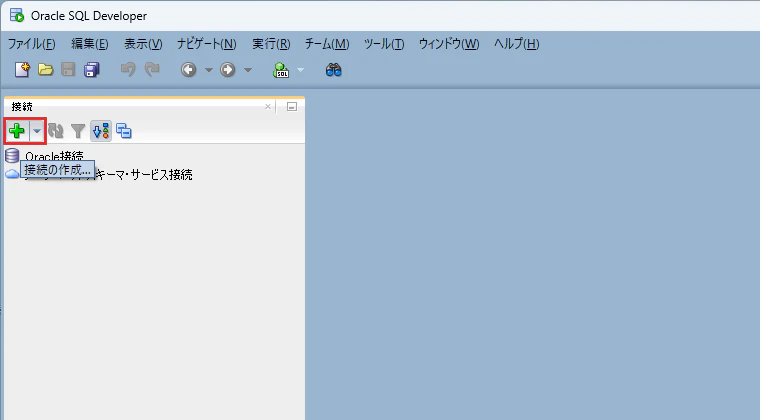Image resolution: width=760 pixels, height=420 pixels.
Task: Click the collapse all windows icon
Action: pyautogui.click(x=124, y=131)
